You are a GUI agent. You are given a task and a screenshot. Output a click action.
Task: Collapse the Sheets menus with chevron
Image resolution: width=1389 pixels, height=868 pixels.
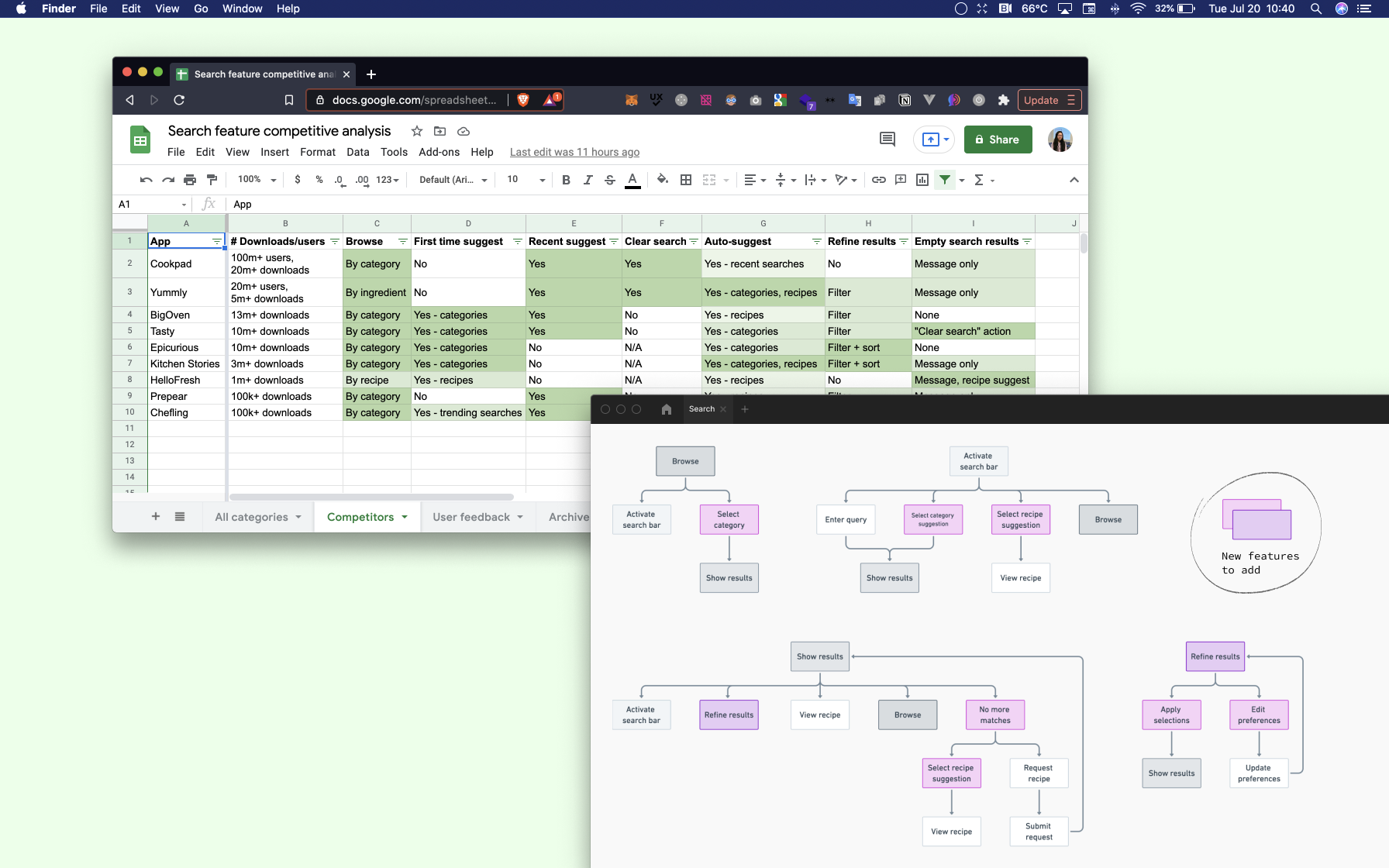1074,180
